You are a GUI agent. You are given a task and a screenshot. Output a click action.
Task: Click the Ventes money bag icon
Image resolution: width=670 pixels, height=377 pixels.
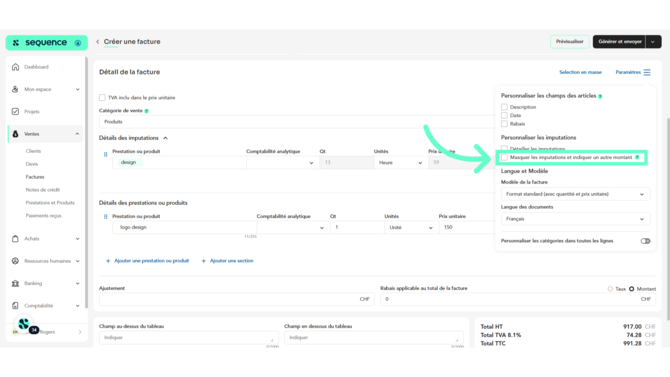click(15, 134)
